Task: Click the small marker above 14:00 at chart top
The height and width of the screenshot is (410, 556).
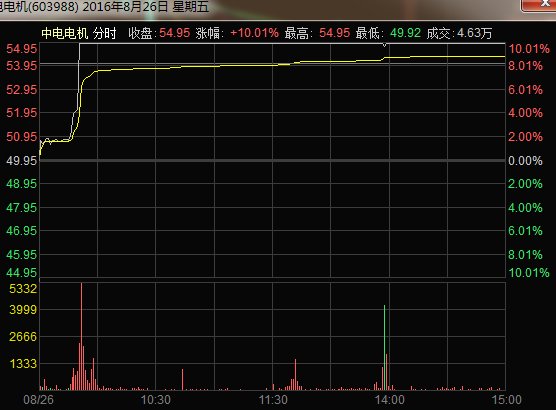Action: (384, 45)
